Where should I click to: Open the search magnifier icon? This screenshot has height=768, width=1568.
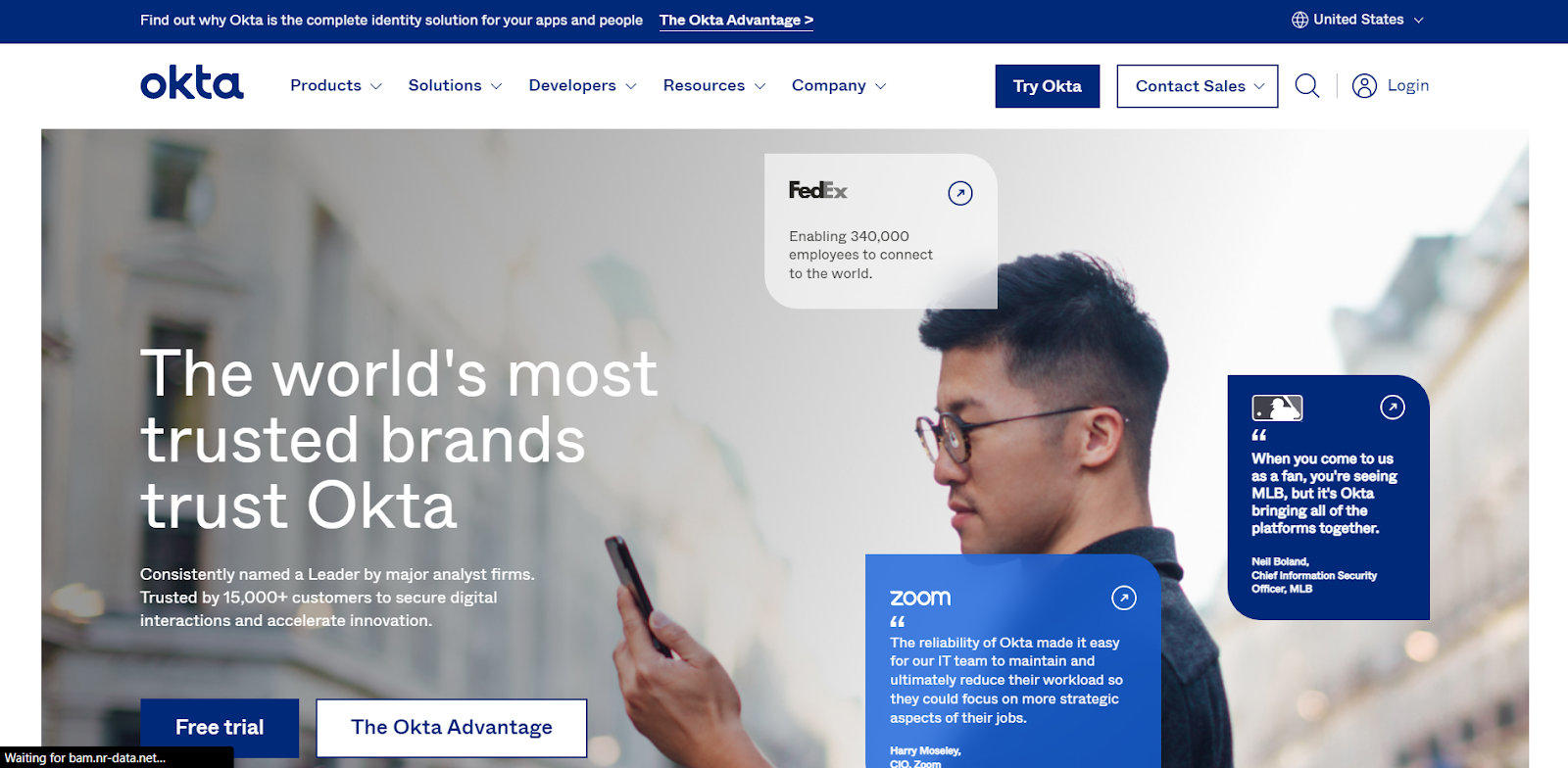1307,86
